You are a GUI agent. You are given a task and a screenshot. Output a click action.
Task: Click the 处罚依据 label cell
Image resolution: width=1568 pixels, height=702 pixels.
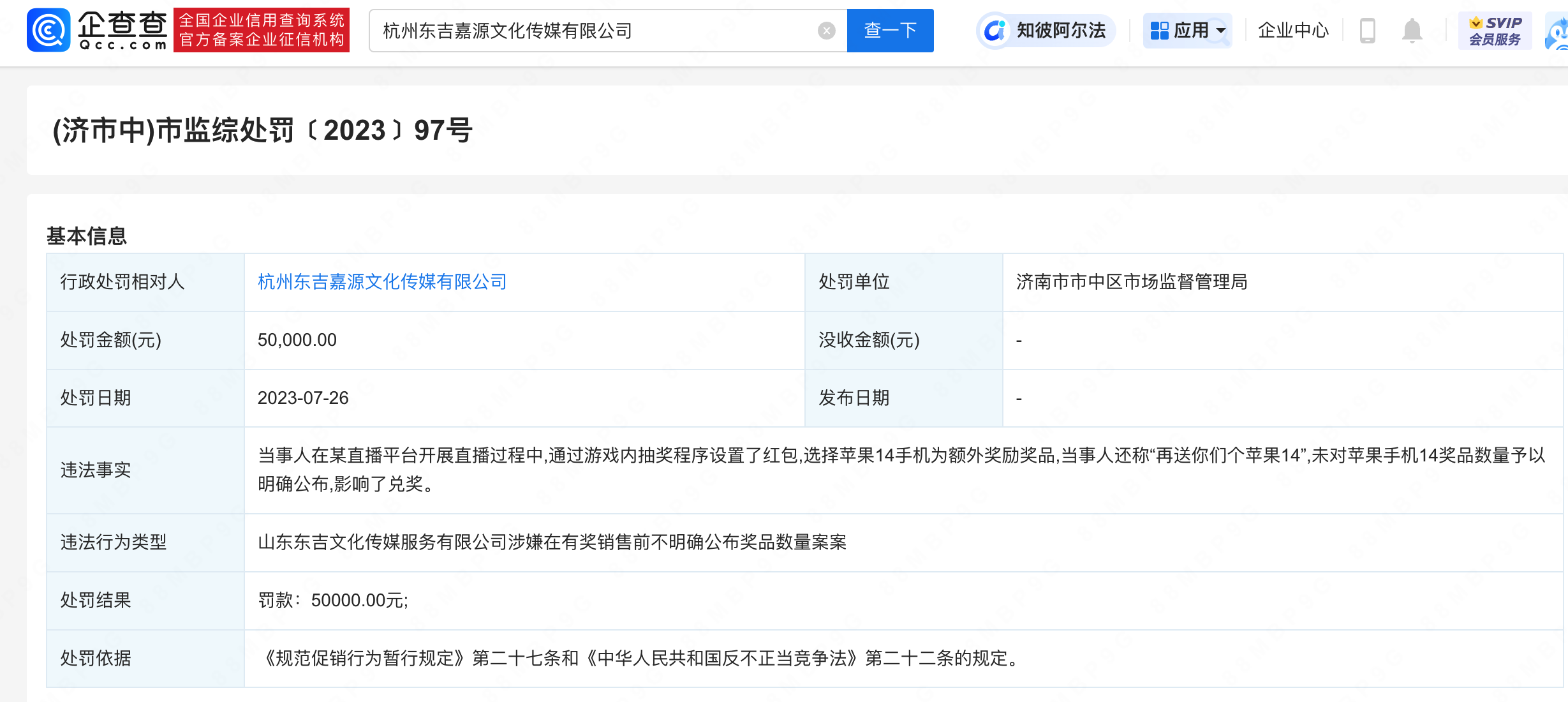coord(145,659)
